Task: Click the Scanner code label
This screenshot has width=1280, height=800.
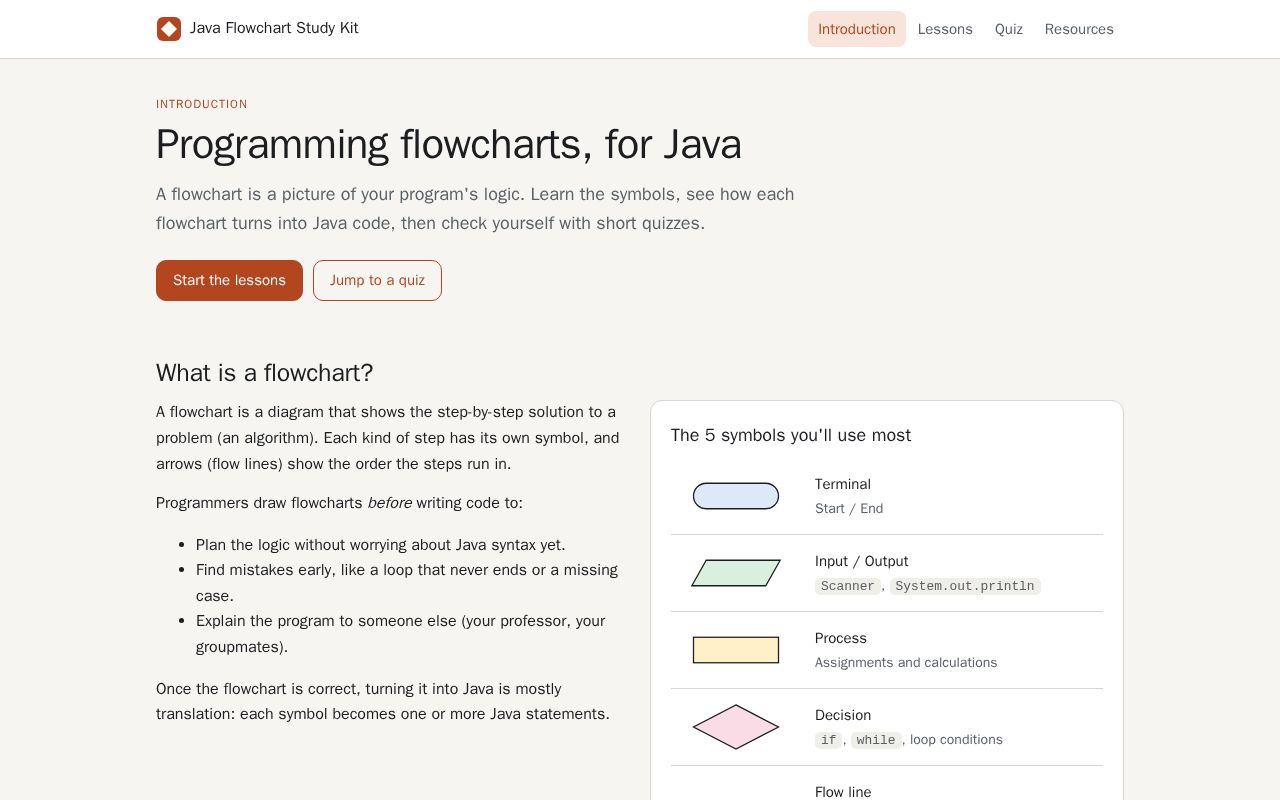Action: click(x=848, y=586)
